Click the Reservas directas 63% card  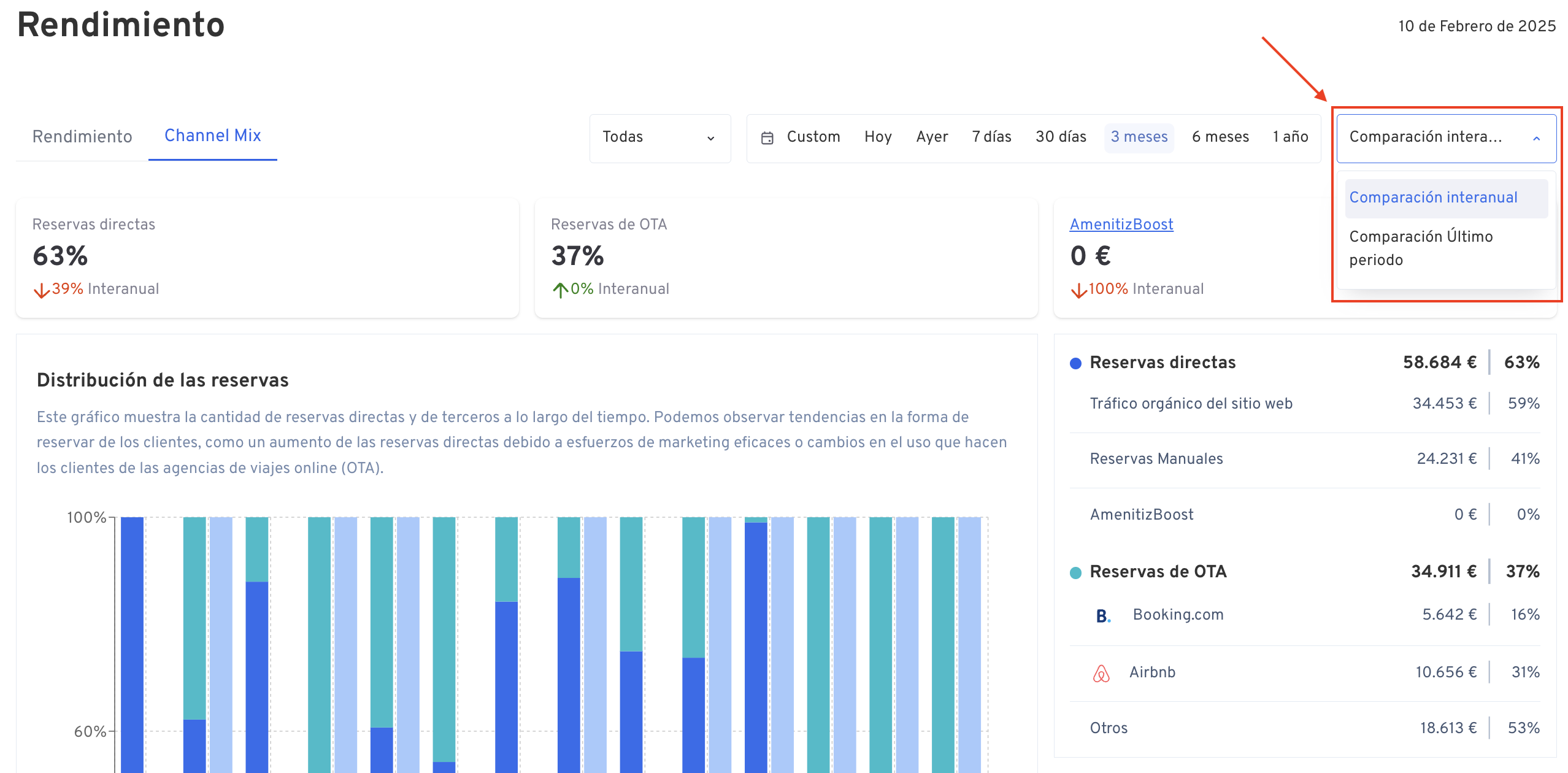coord(267,258)
